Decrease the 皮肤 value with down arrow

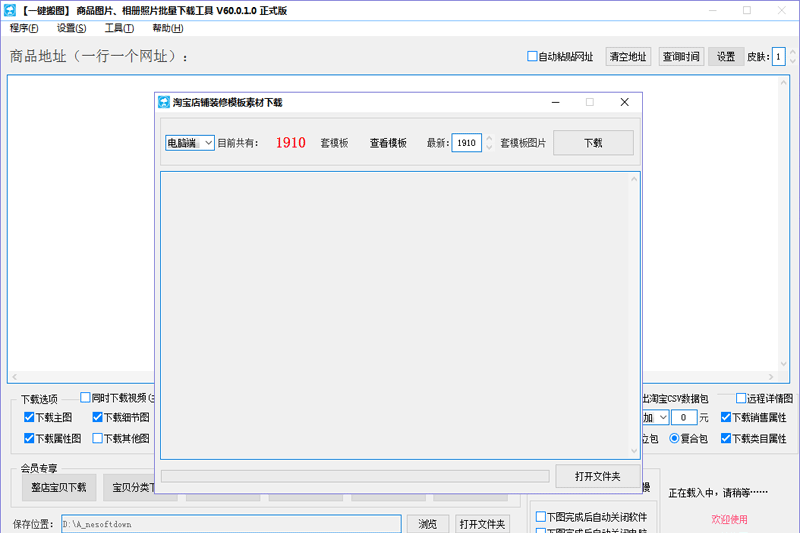[x=792, y=61]
